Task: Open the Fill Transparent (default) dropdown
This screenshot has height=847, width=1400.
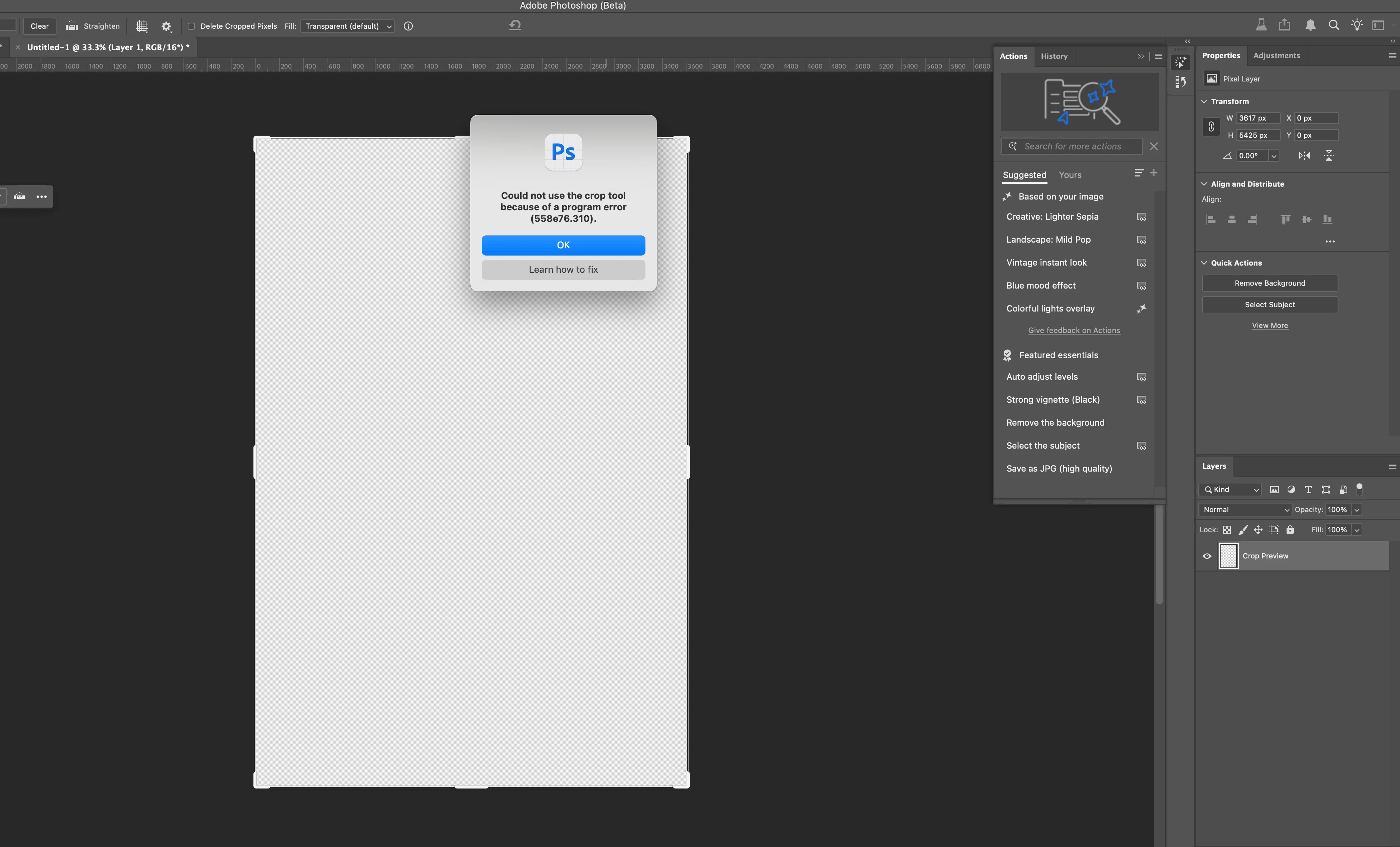Action: tap(347, 26)
